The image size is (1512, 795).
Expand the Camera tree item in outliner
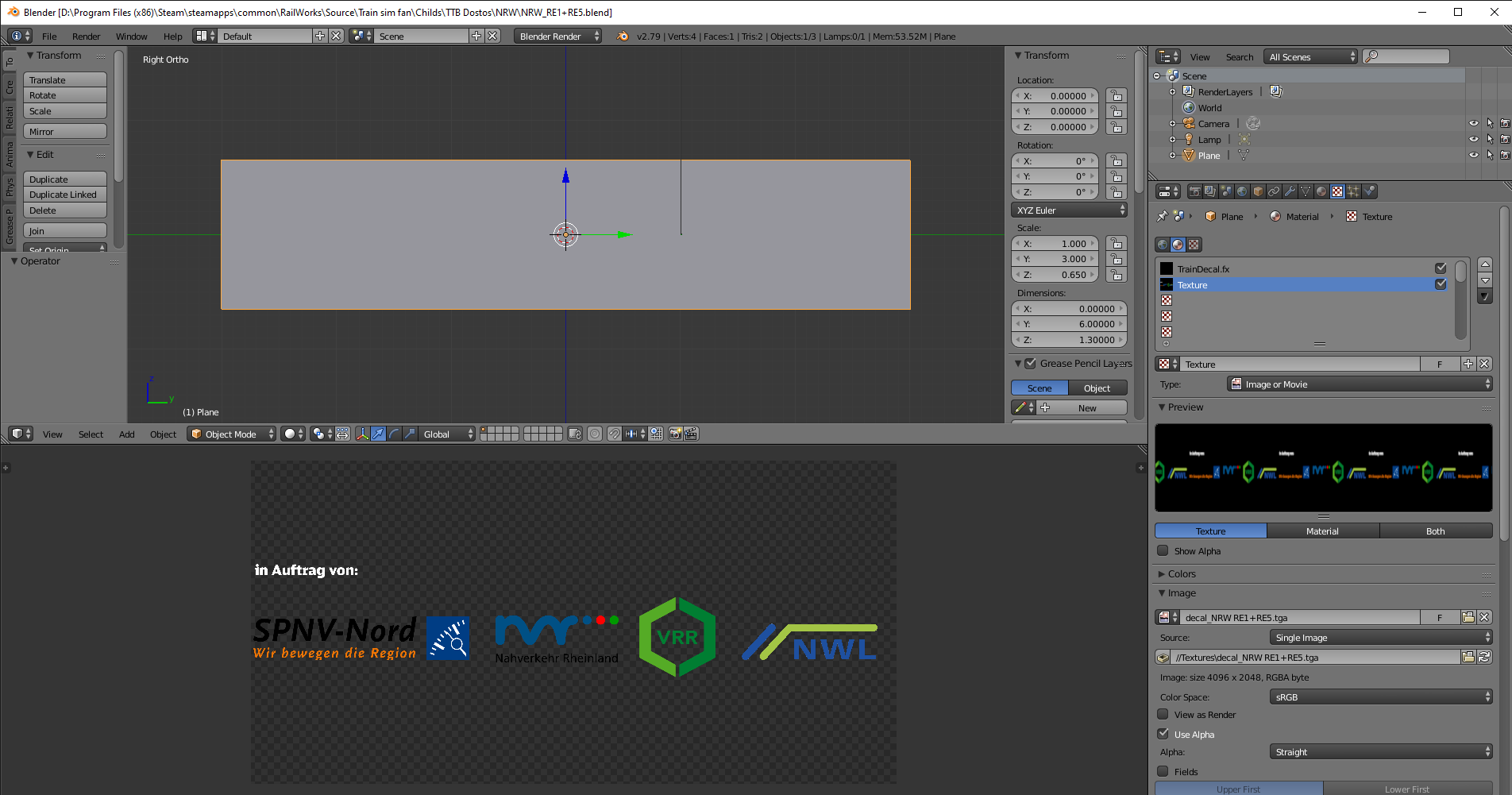pyautogui.click(x=1173, y=124)
